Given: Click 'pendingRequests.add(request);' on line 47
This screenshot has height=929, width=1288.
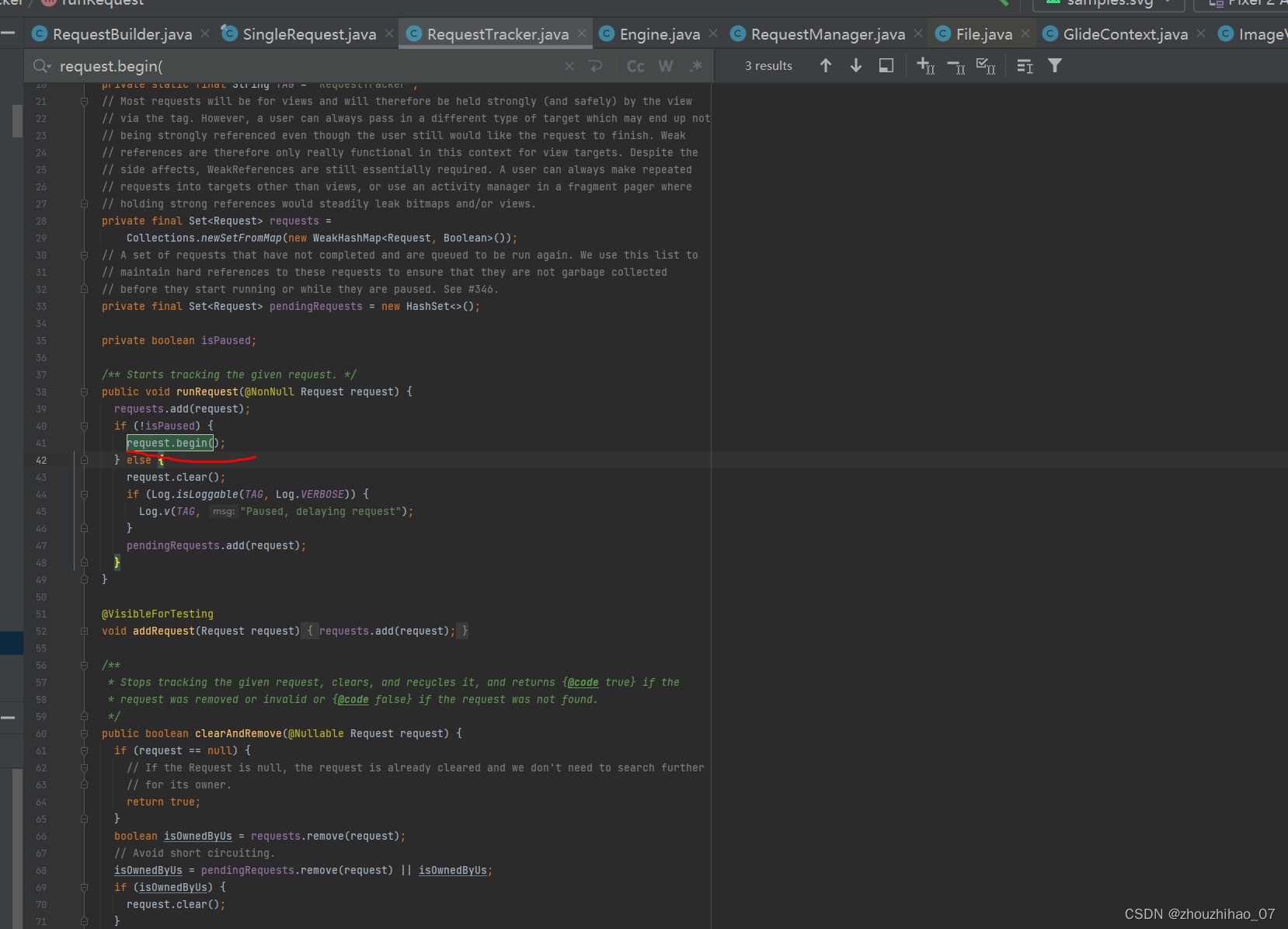Looking at the screenshot, I should point(216,546).
